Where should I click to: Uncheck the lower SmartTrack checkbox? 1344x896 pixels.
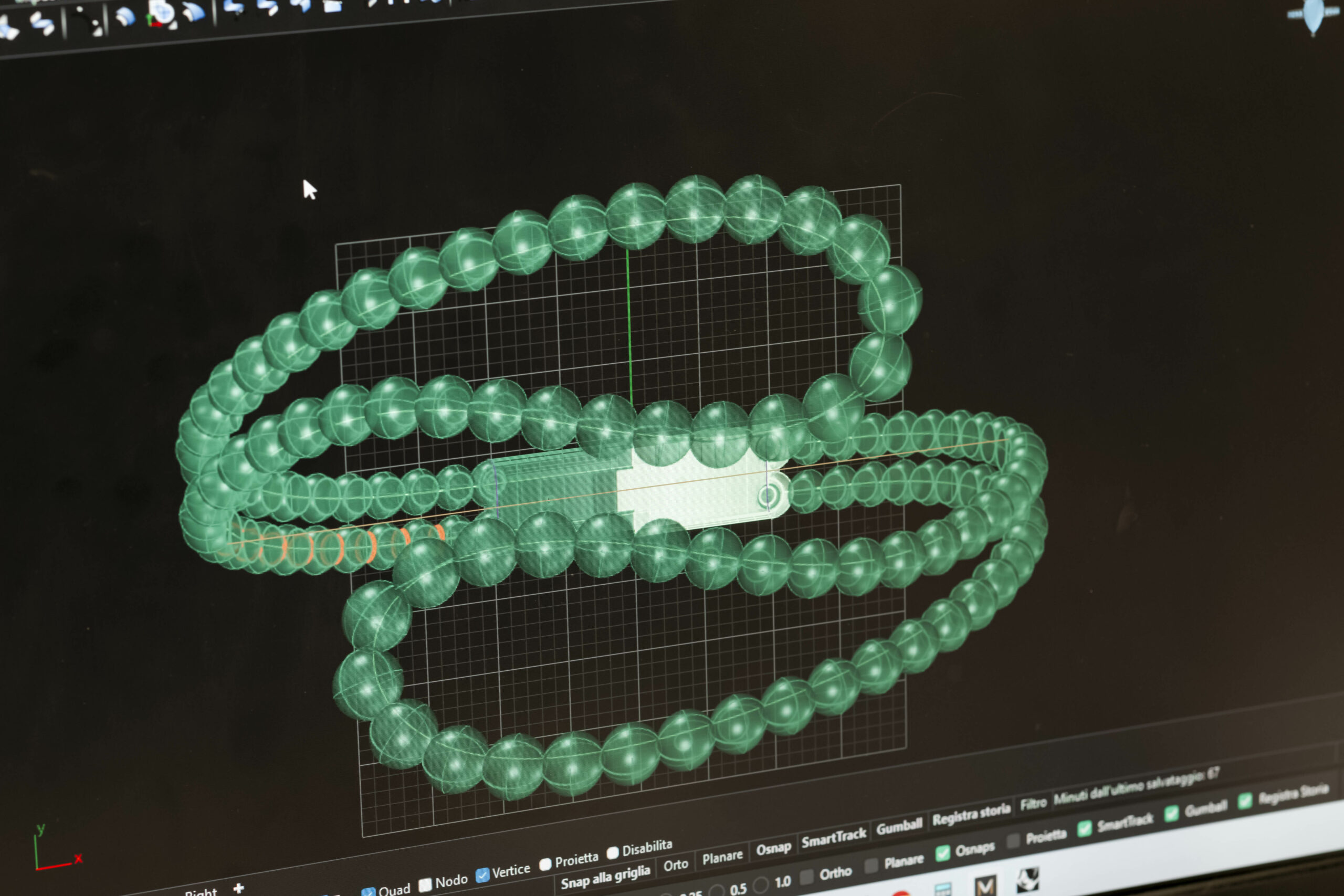pos(1084,828)
